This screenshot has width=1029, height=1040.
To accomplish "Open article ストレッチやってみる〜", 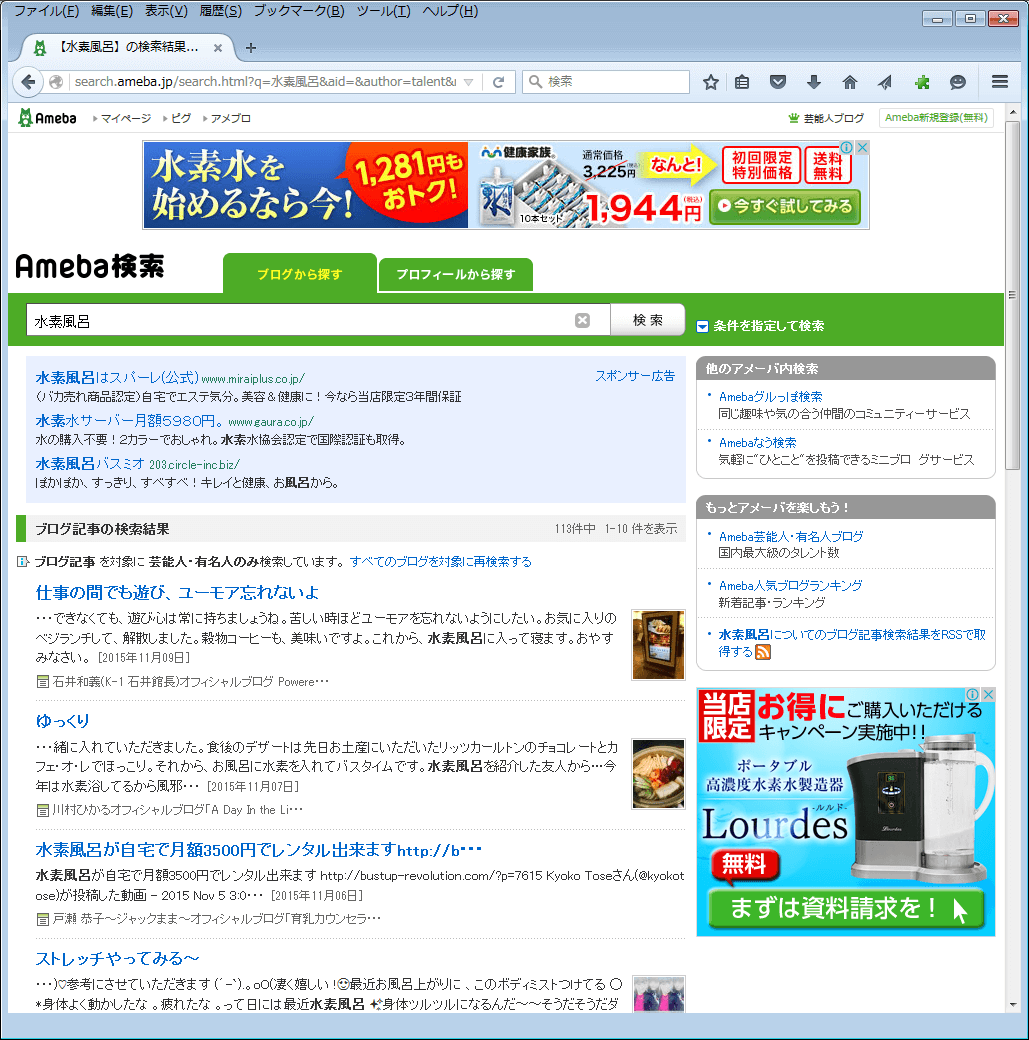I will tap(117, 958).
